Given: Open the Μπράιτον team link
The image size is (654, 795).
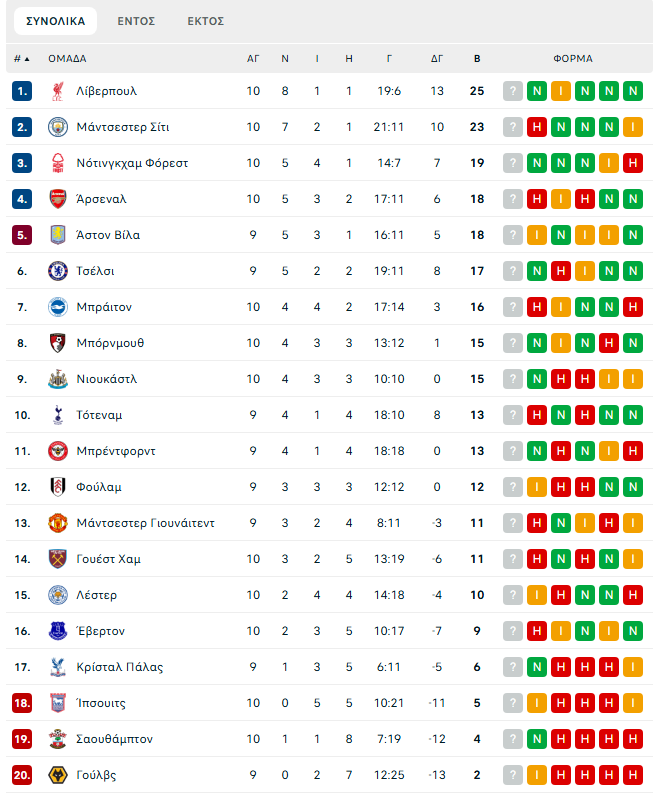Looking at the screenshot, I should [104, 307].
